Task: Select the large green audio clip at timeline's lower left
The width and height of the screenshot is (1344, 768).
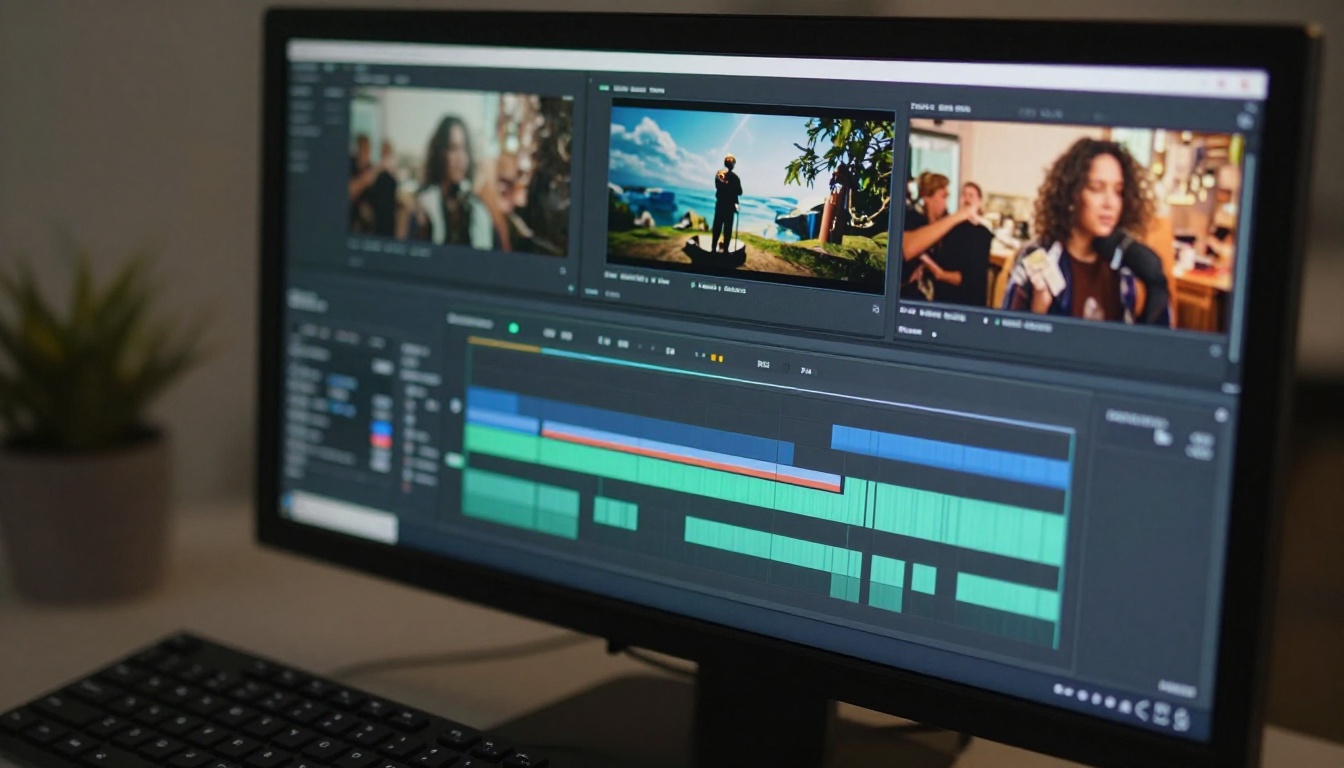Action: tap(520, 503)
